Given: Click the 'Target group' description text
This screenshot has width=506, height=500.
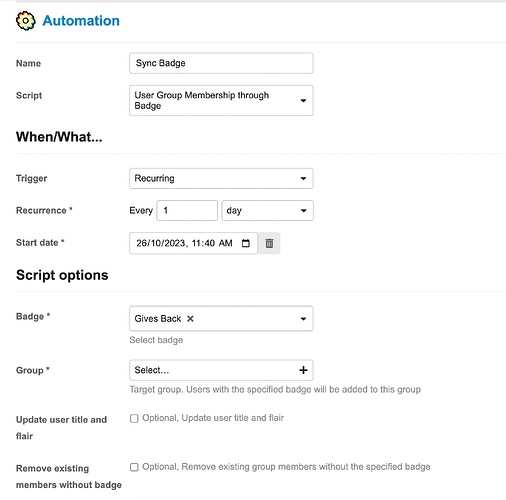Looking at the screenshot, I should pyautogui.click(x=275, y=389).
